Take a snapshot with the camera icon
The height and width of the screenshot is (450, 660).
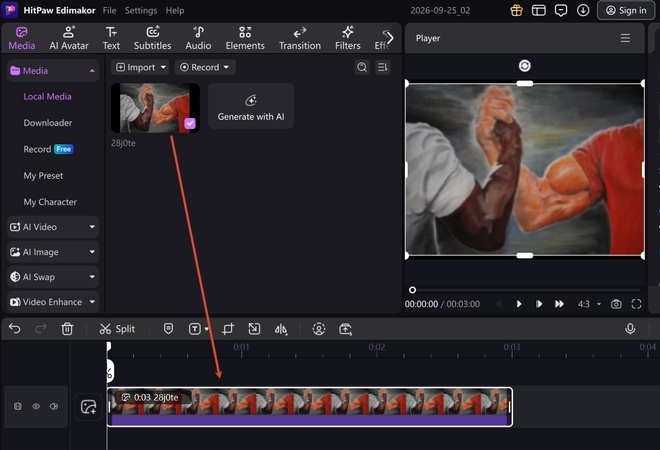(616, 304)
